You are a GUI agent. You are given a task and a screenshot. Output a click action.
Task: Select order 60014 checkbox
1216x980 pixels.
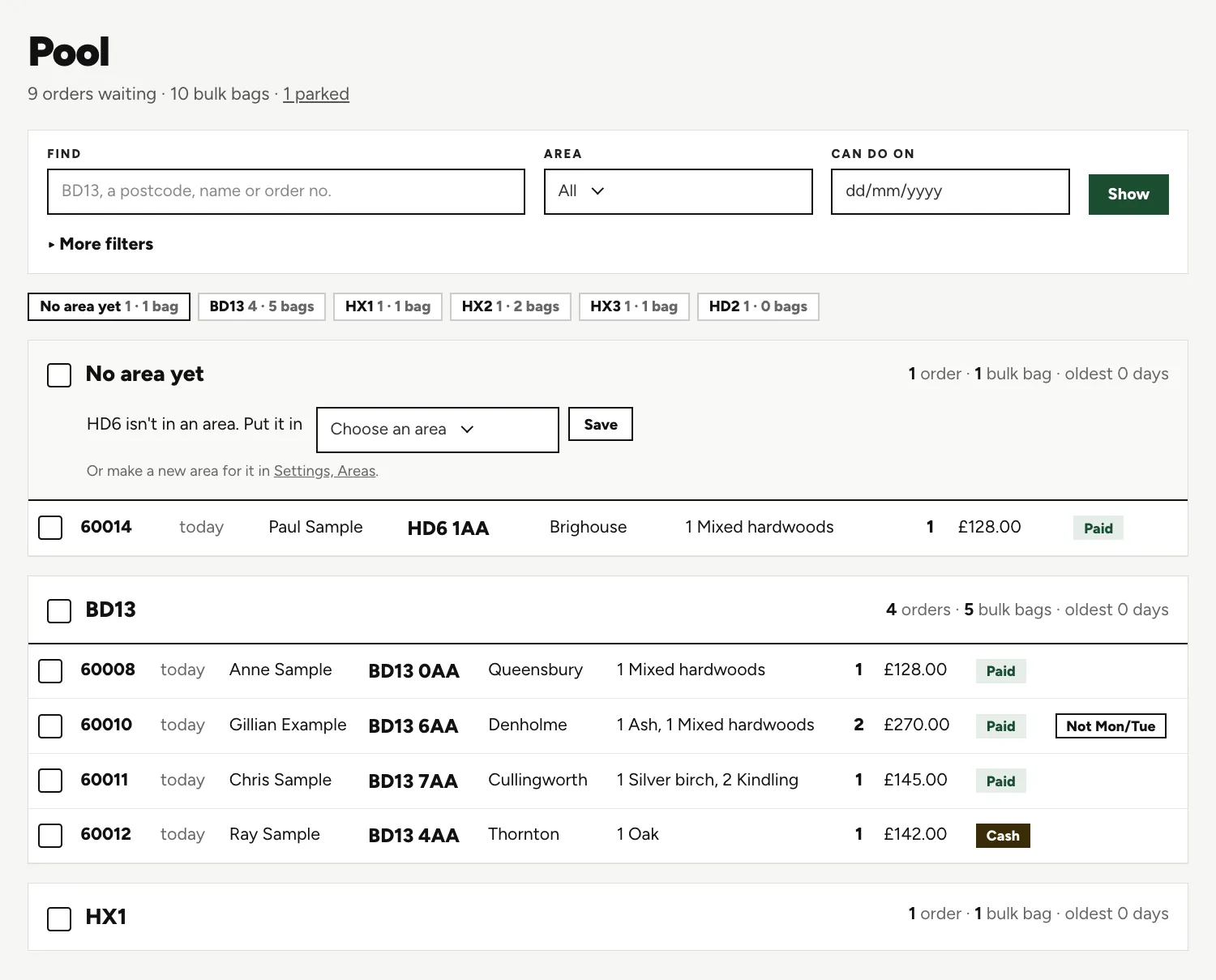click(x=50, y=528)
